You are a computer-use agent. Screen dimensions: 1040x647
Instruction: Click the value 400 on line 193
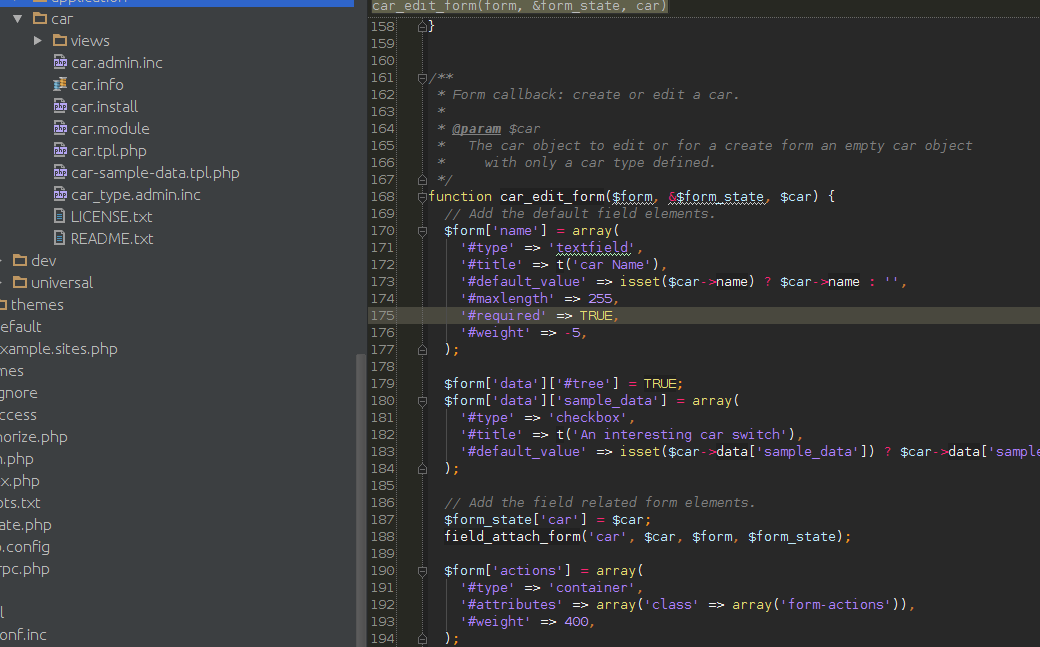pyautogui.click(x=576, y=622)
